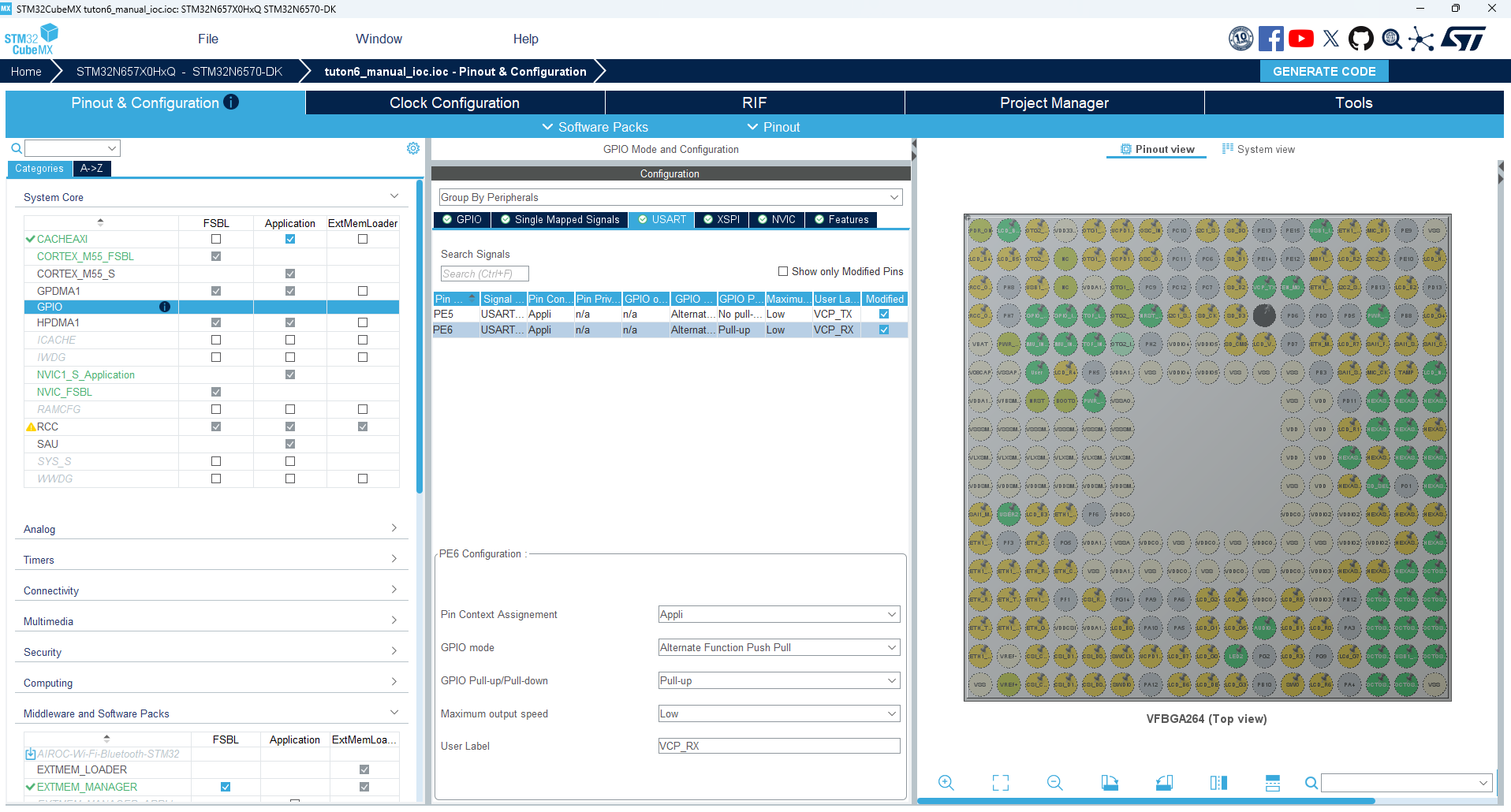Open the STM32CubeMX logo home icon
This screenshot has width=1511, height=812.
(32, 39)
